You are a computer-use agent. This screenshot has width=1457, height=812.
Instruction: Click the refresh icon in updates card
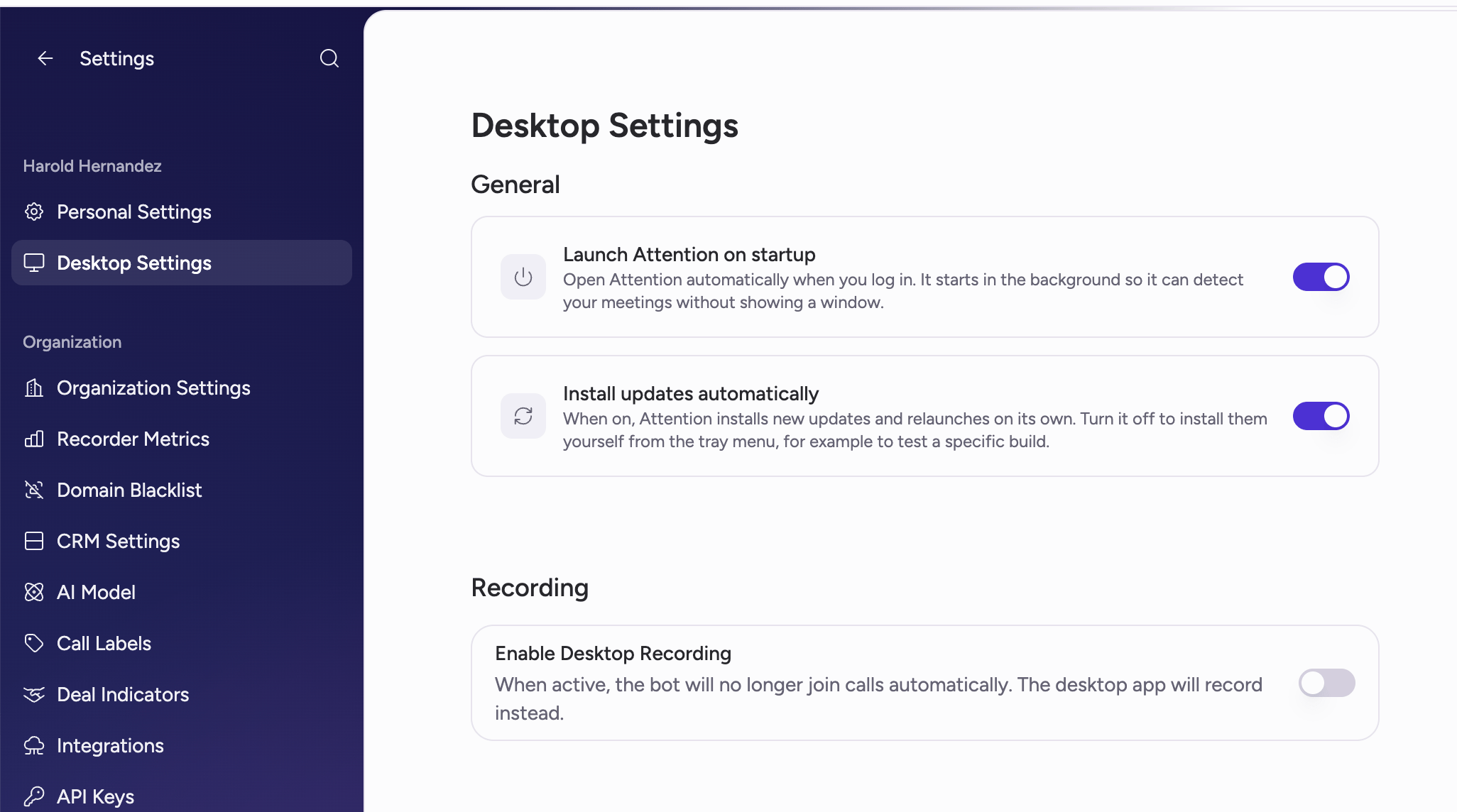(x=523, y=416)
